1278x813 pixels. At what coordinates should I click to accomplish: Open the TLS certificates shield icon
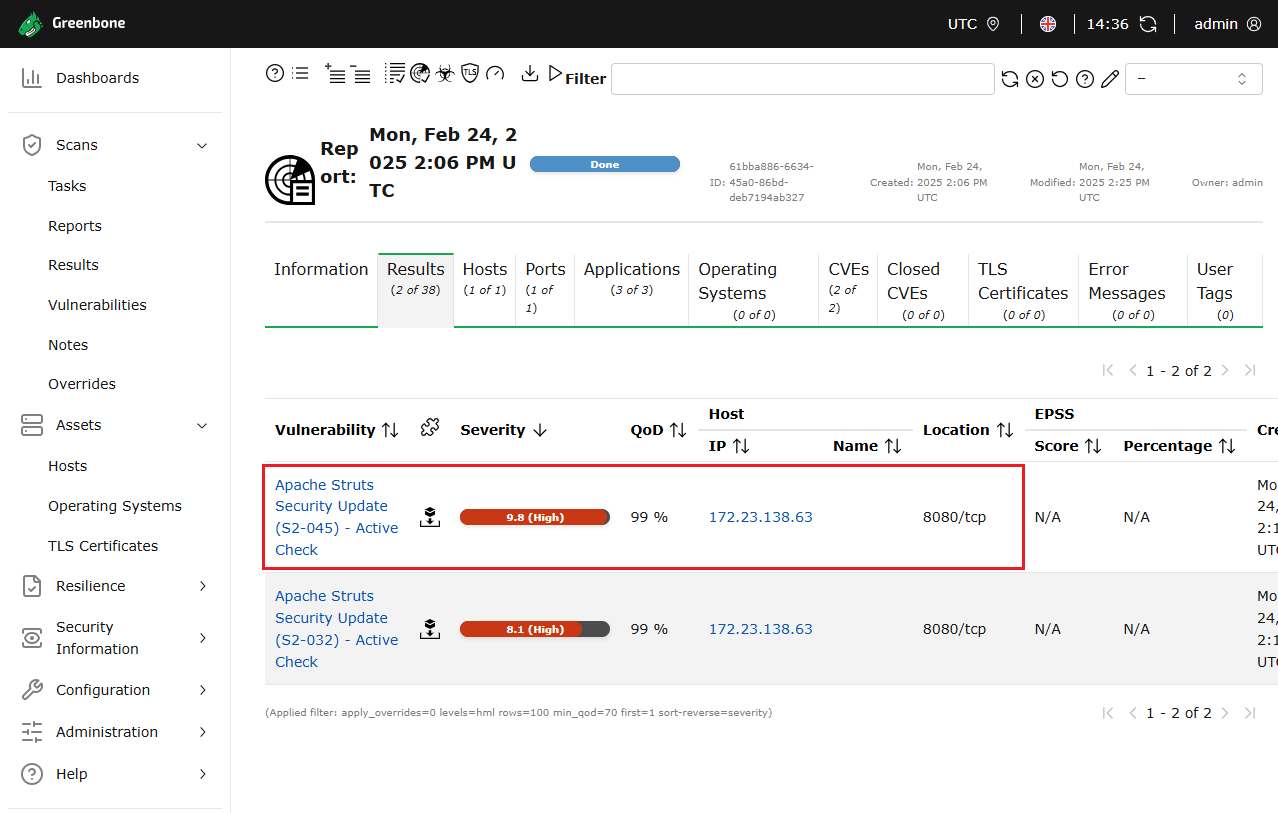click(469, 73)
